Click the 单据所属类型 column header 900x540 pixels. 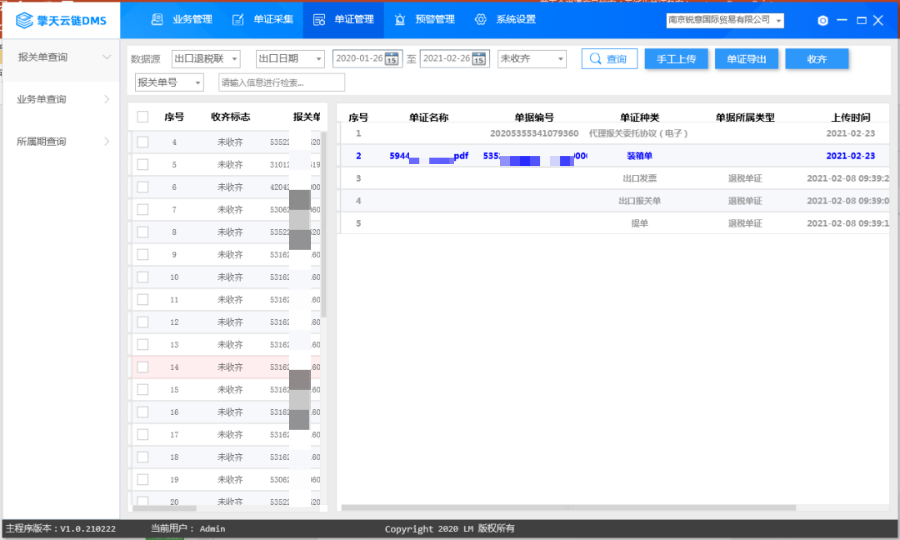744,118
